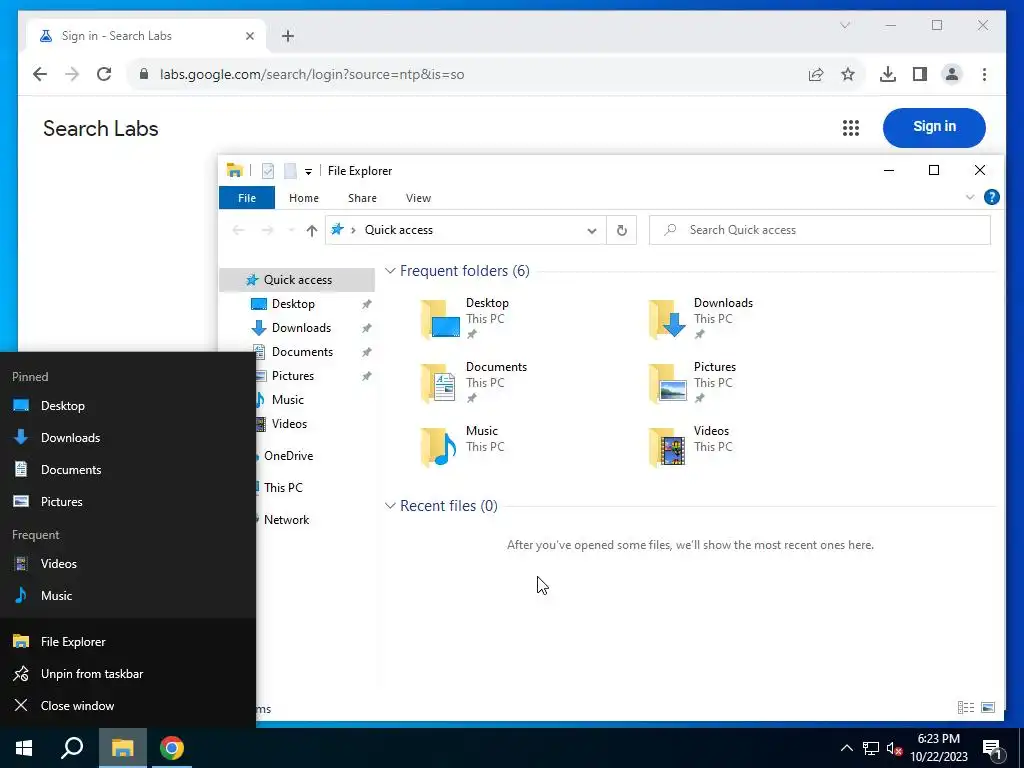Screen dimensions: 1024x768
Task: Refresh Quick access view
Action: (622, 230)
